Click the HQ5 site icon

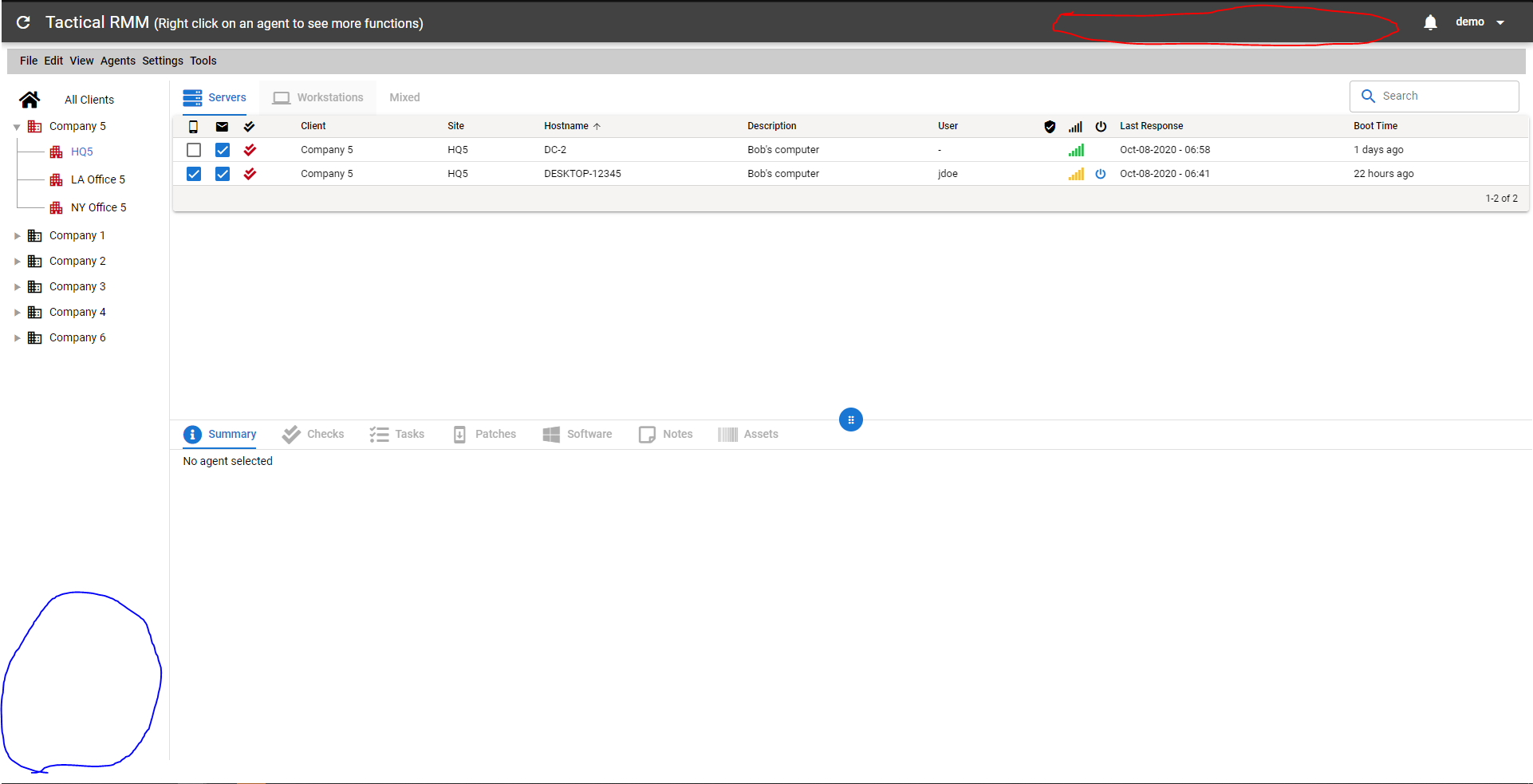tap(56, 152)
